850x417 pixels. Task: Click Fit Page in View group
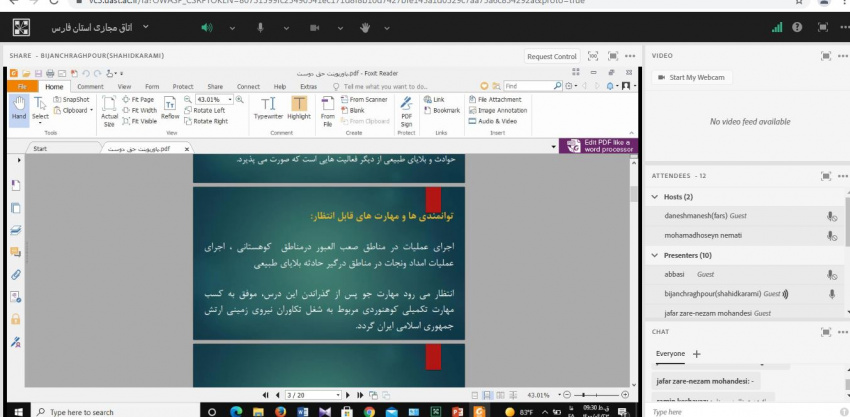coord(138,99)
